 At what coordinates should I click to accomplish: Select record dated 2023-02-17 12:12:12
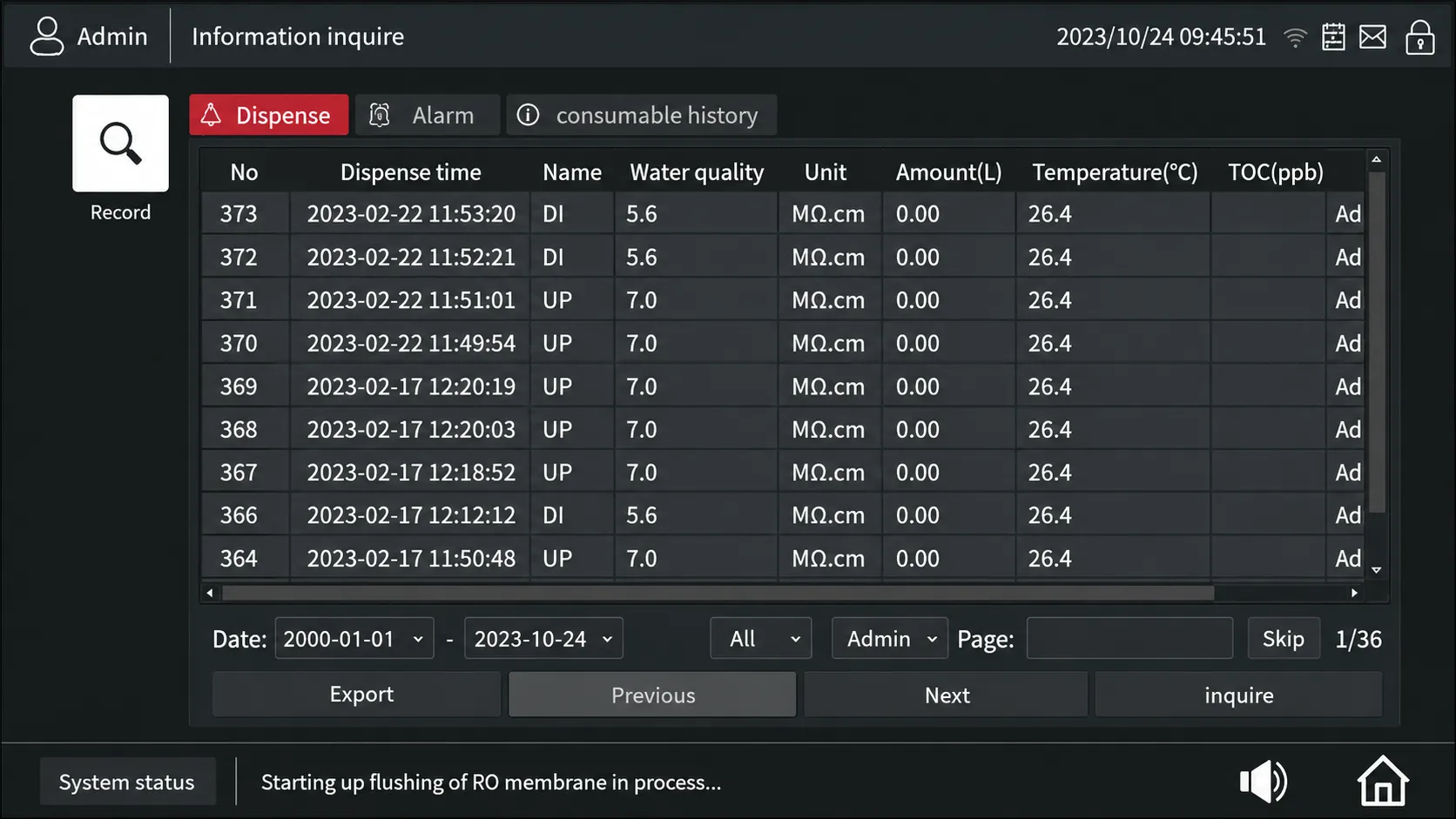pyautogui.click(x=781, y=515)
